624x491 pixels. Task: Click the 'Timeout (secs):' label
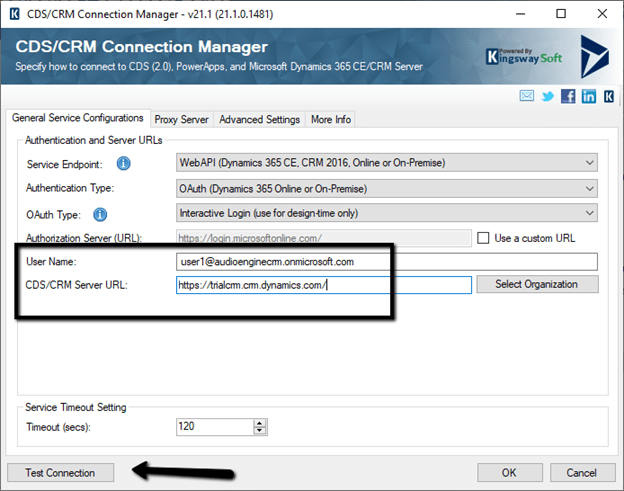point(58,427)
